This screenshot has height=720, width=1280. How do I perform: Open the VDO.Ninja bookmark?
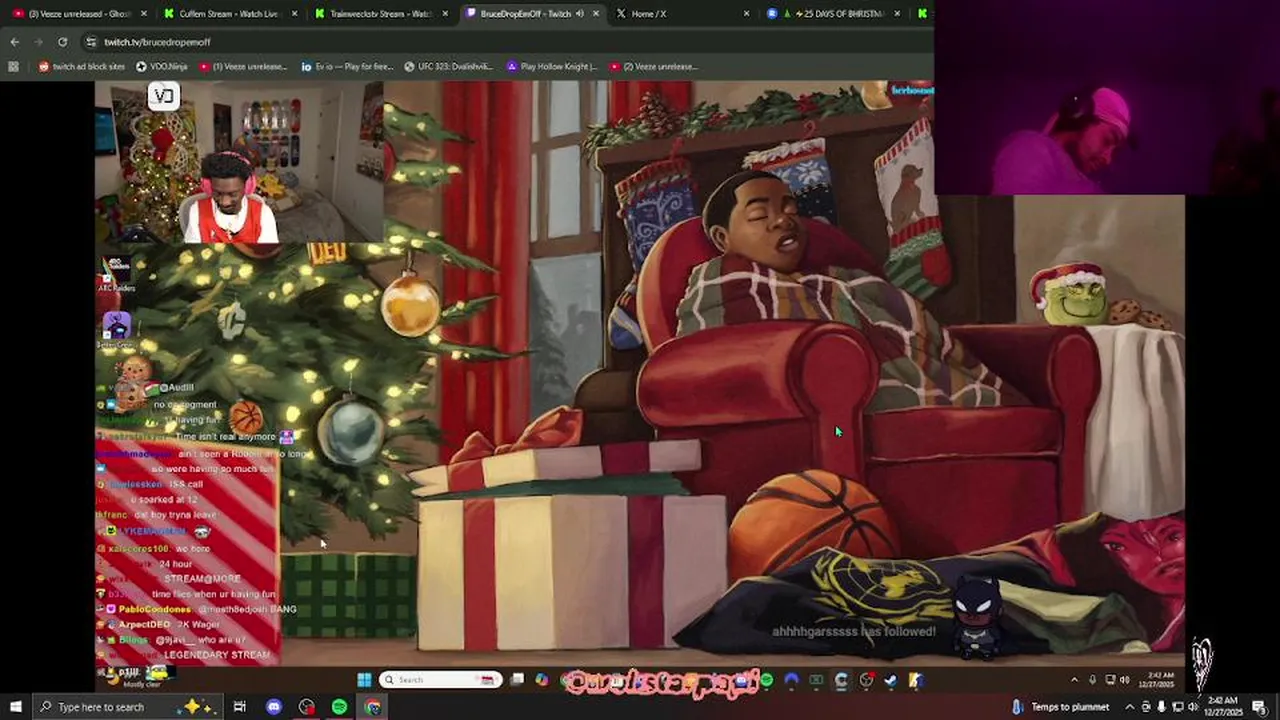point(162,67)
